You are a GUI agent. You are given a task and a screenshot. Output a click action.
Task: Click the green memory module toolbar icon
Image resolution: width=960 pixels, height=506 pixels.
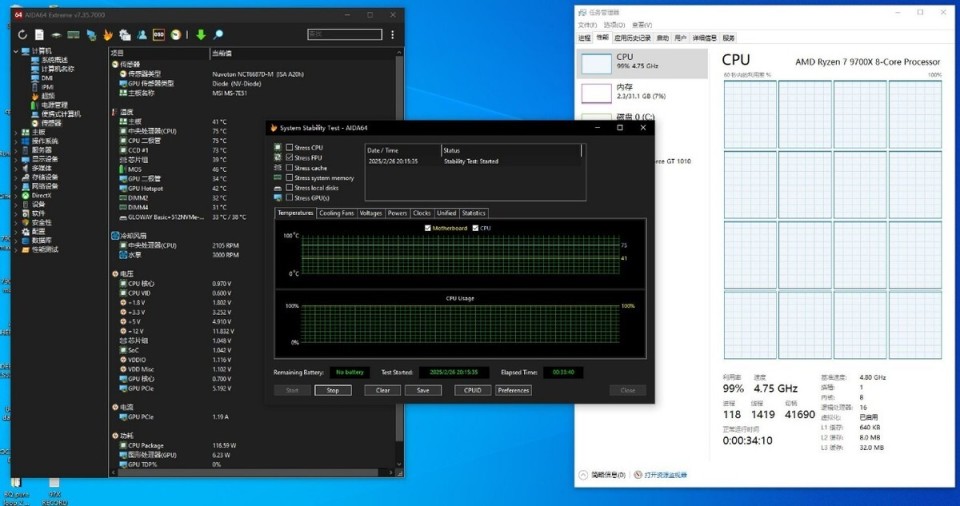[73, 35]
